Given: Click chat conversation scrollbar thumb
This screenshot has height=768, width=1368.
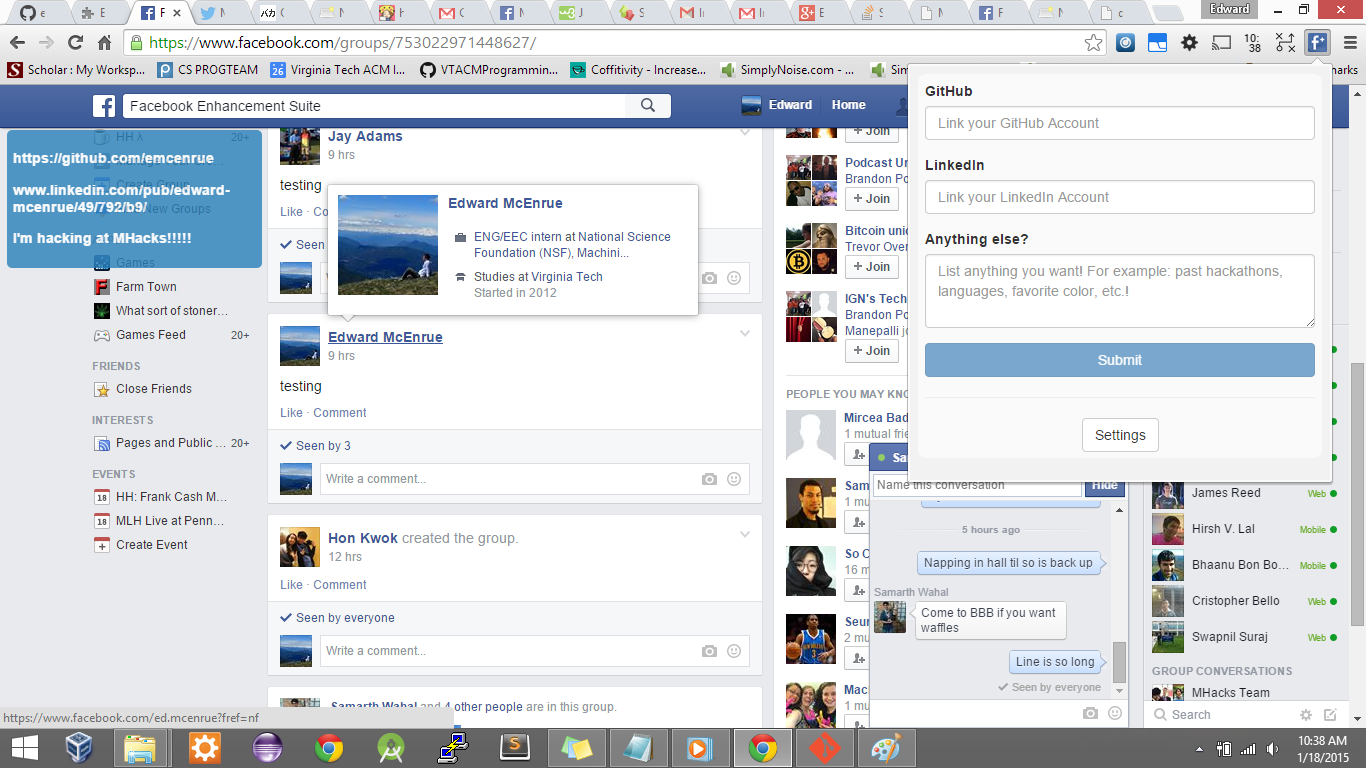Looking at the screenshot, I should [x=1119, y=662].
